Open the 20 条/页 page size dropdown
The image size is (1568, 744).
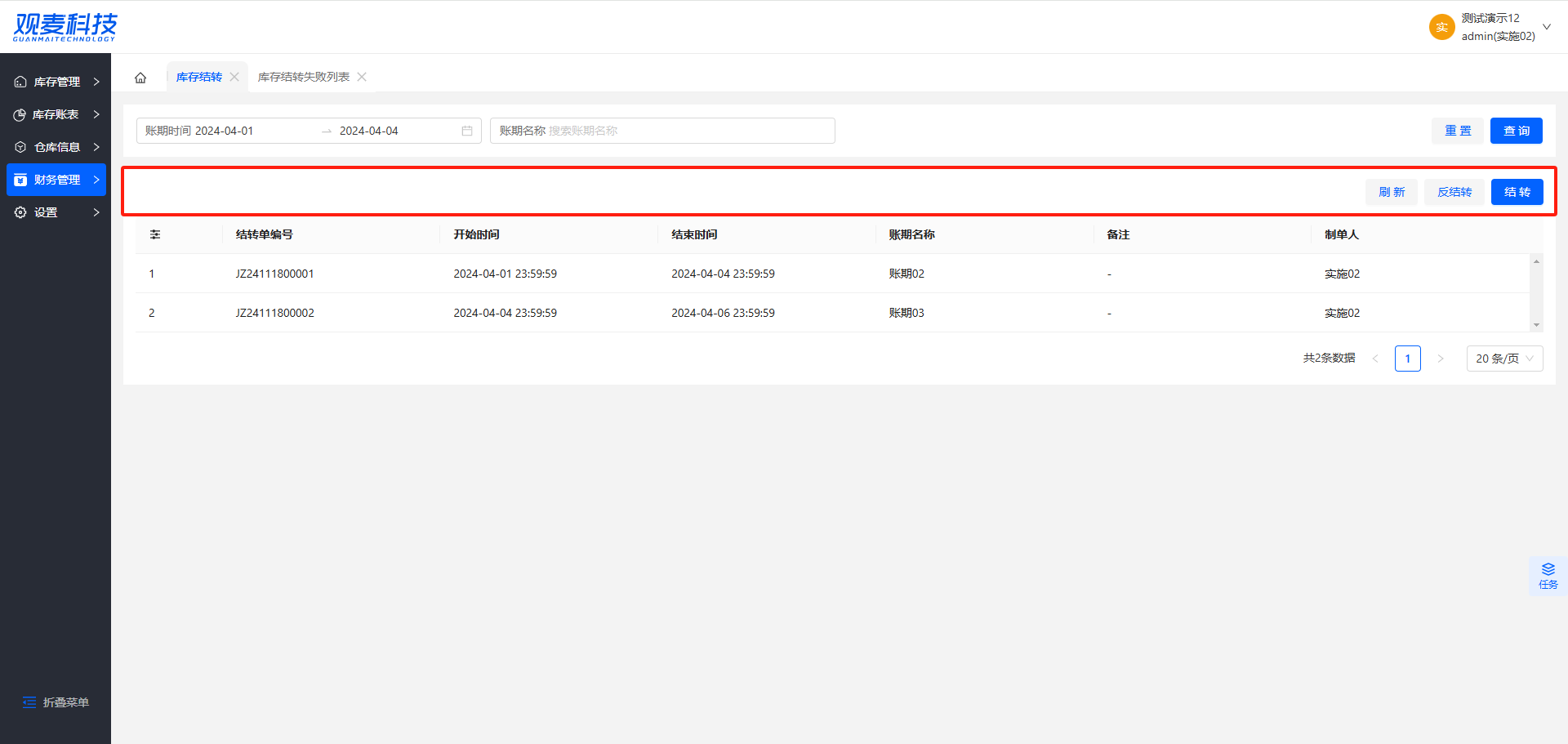tap(1505, 359)
